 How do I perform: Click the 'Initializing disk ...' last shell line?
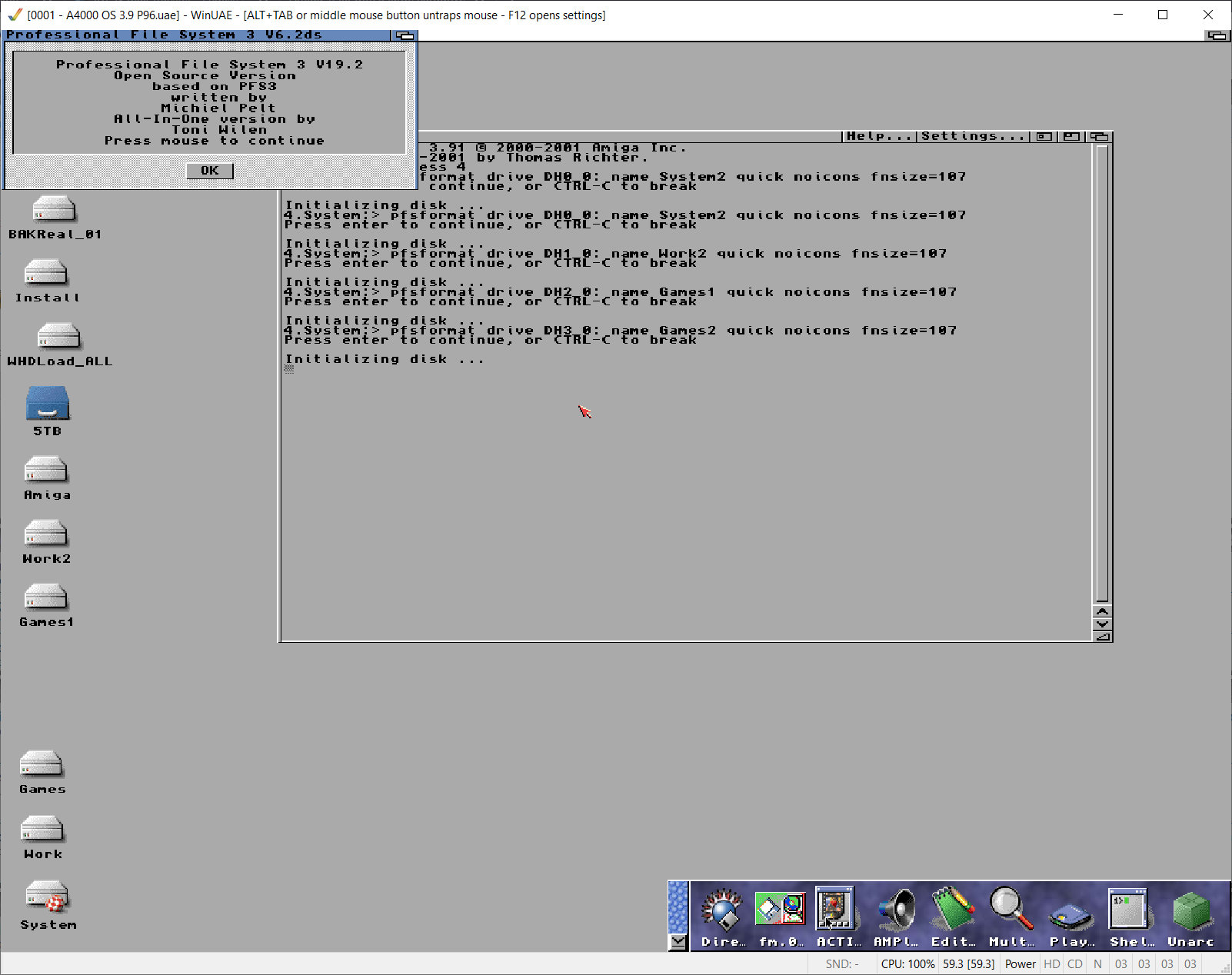click(x=385, y=359)
